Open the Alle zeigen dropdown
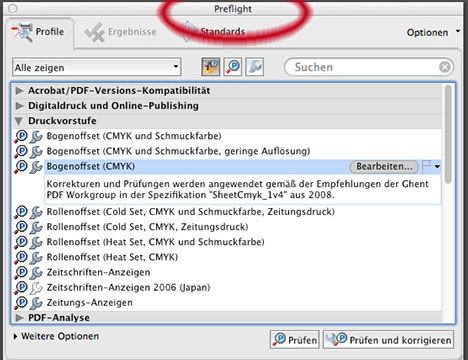 tap(97, 67)
